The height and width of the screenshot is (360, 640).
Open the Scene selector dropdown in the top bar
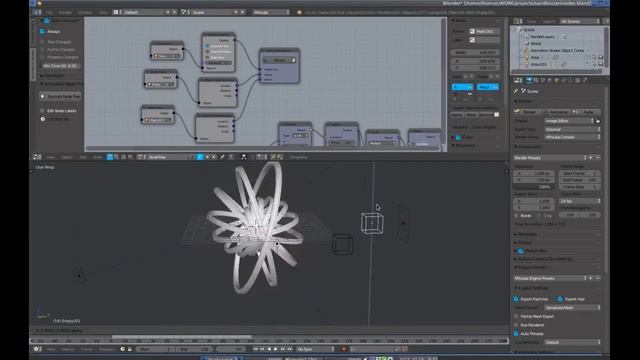212,13
